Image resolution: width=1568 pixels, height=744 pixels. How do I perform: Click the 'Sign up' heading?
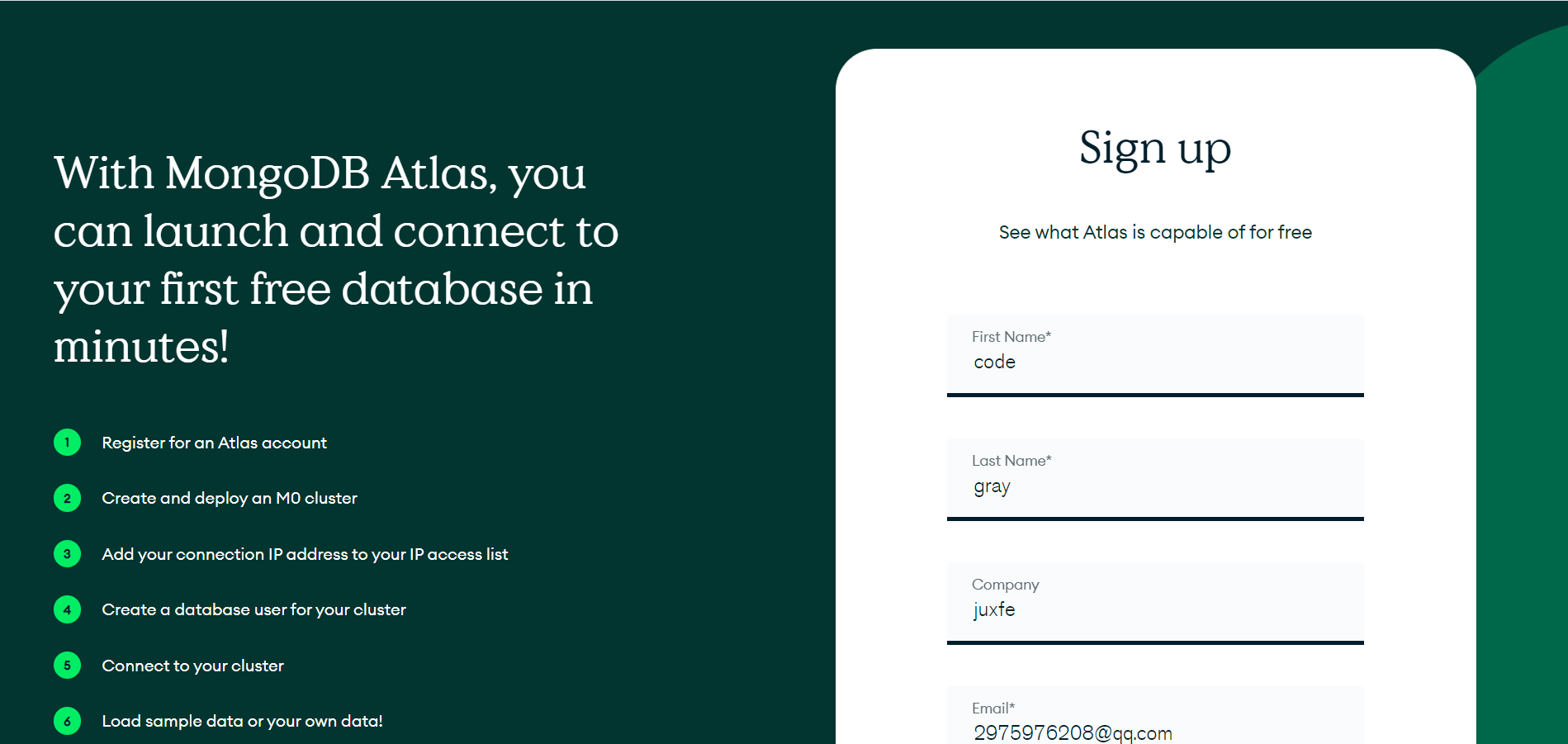coord(1154,149)
